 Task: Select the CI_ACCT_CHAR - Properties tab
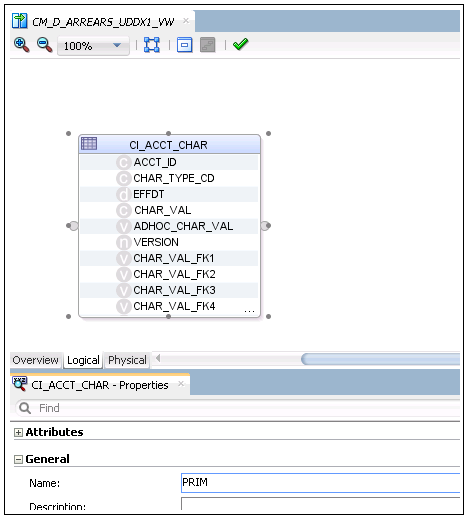pos(100,385)
